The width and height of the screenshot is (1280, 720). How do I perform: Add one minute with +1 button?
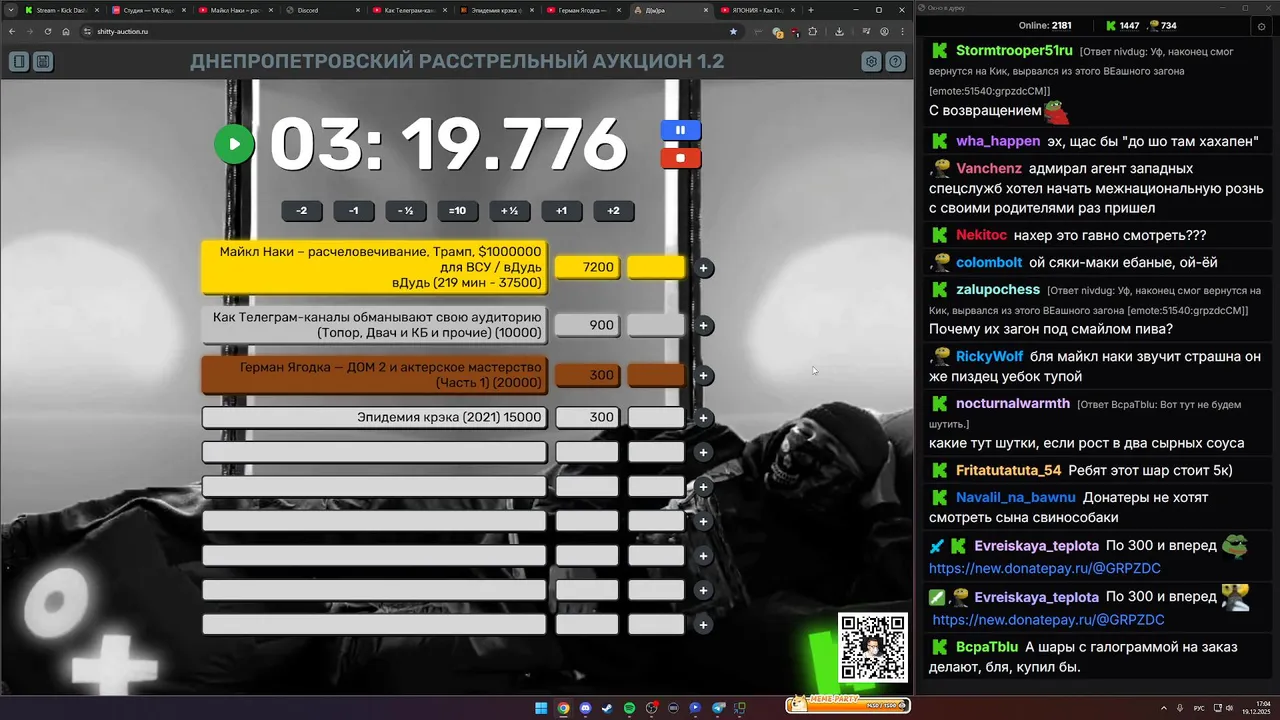tap(561, 210)
